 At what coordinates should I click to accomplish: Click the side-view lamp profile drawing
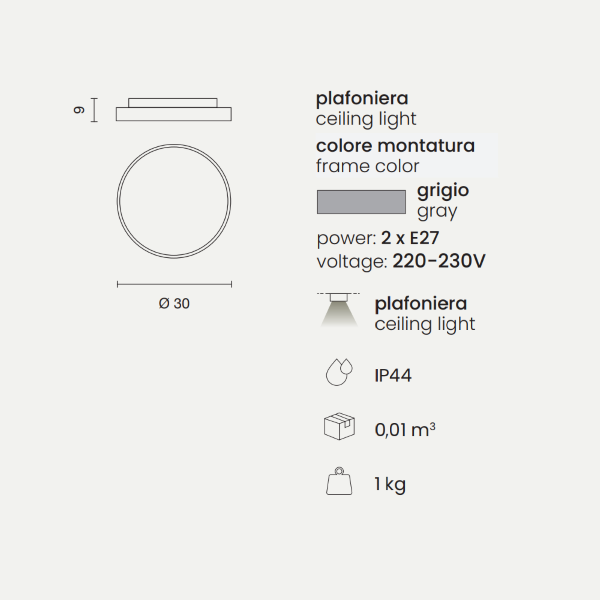pyautogui.click(x=176, y=109)
